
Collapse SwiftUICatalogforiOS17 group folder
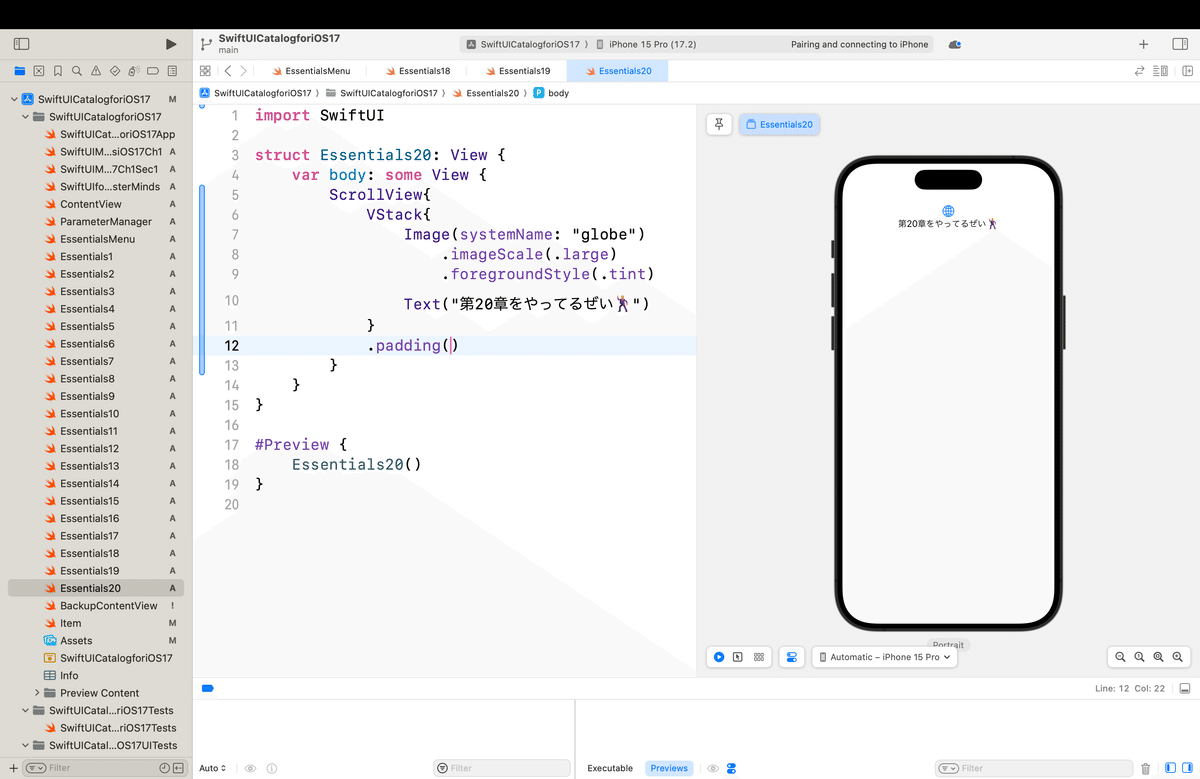(26, 117)
